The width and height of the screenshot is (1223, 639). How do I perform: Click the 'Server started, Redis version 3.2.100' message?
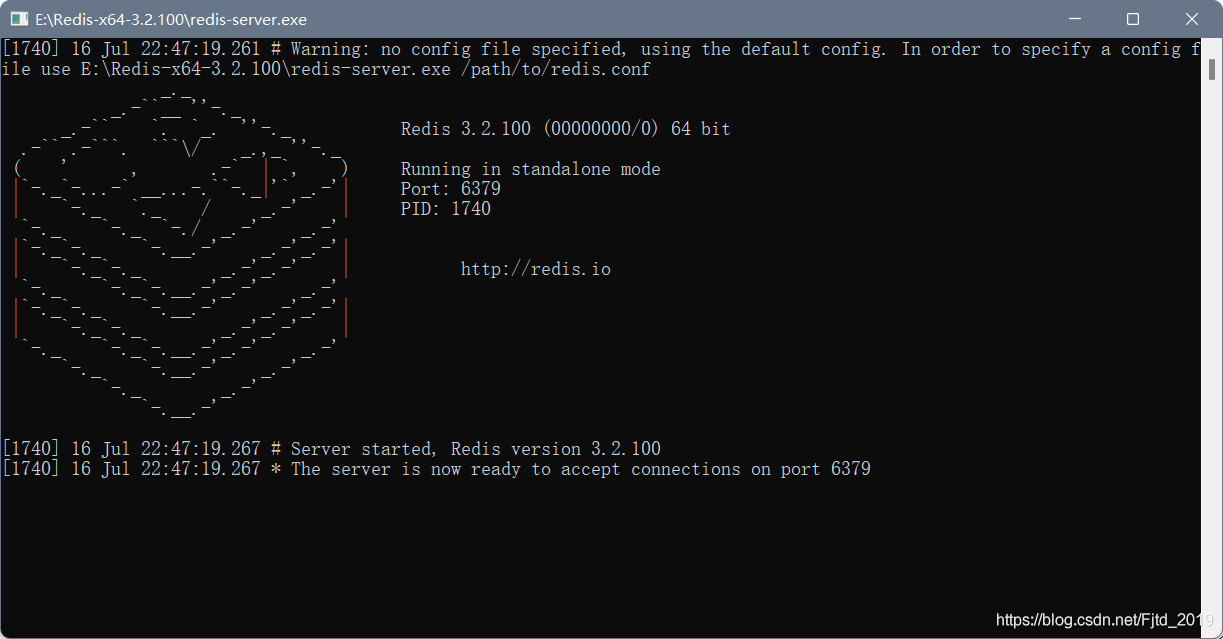tap(475, 449)
